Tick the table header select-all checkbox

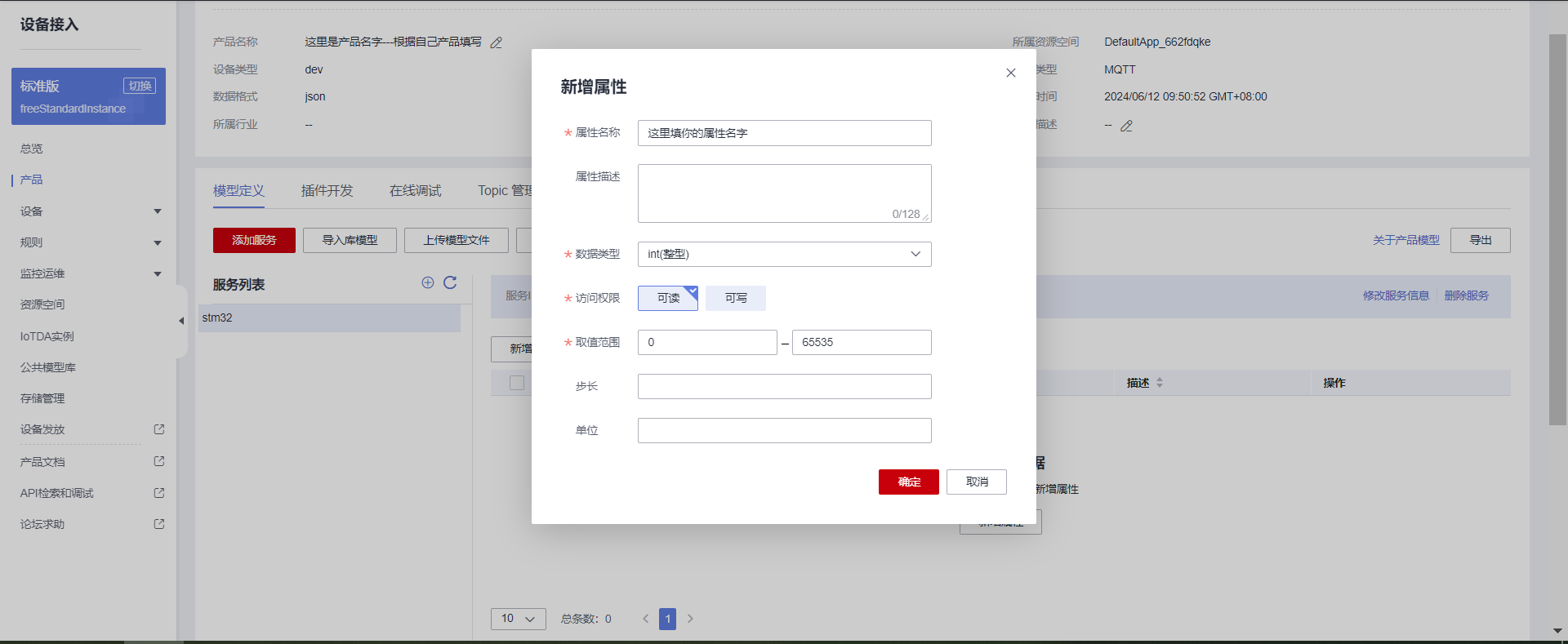[517, 383]
